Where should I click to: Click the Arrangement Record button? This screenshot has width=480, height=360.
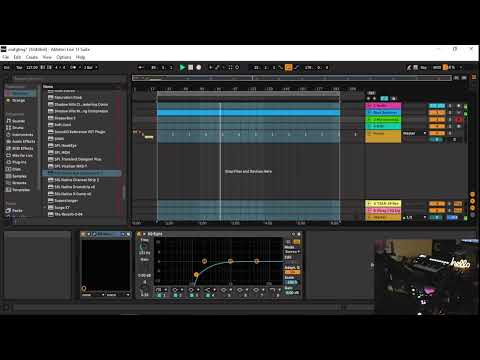[x=199, y=67]
